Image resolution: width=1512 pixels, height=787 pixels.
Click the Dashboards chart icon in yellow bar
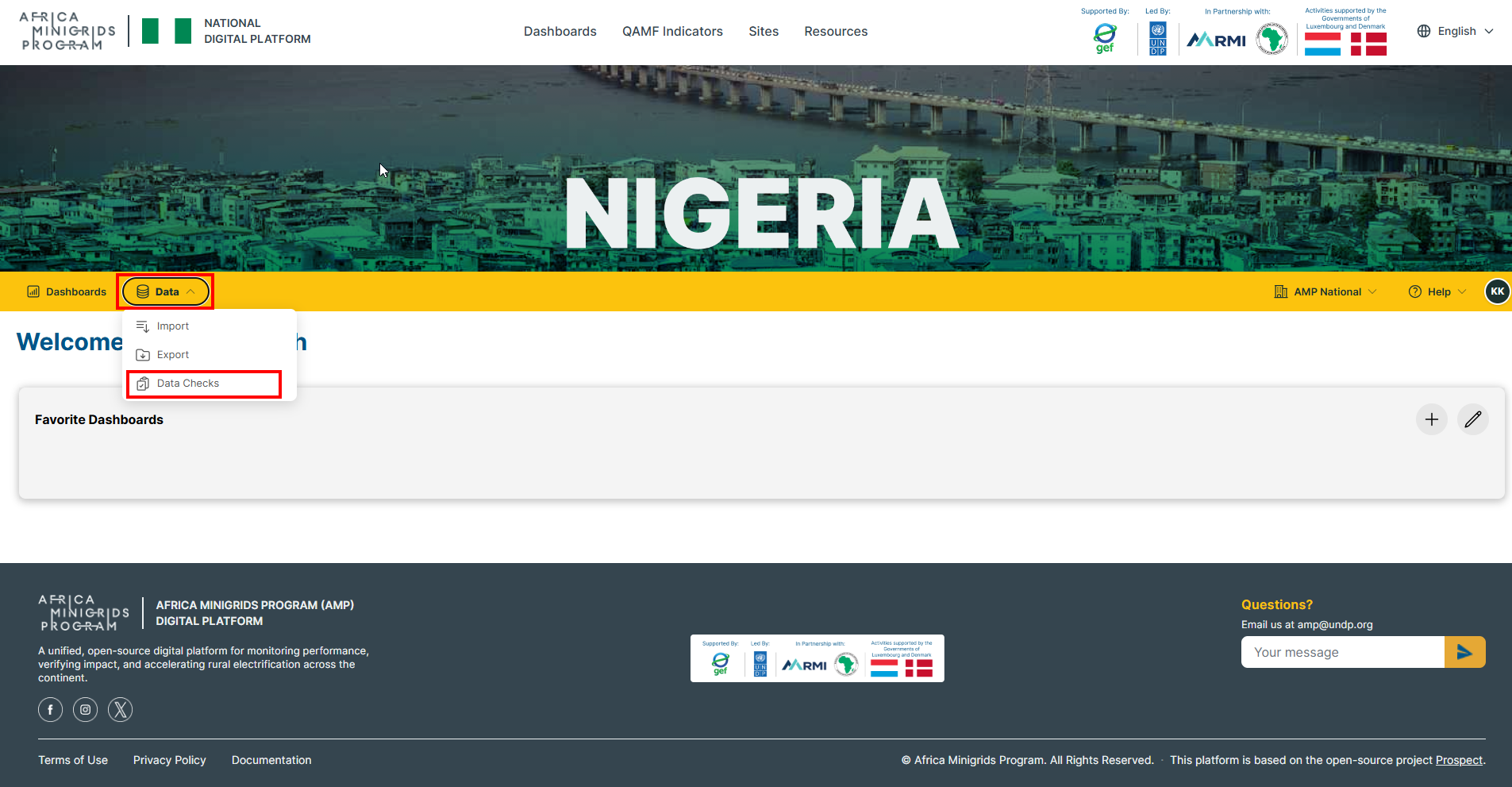33,291
